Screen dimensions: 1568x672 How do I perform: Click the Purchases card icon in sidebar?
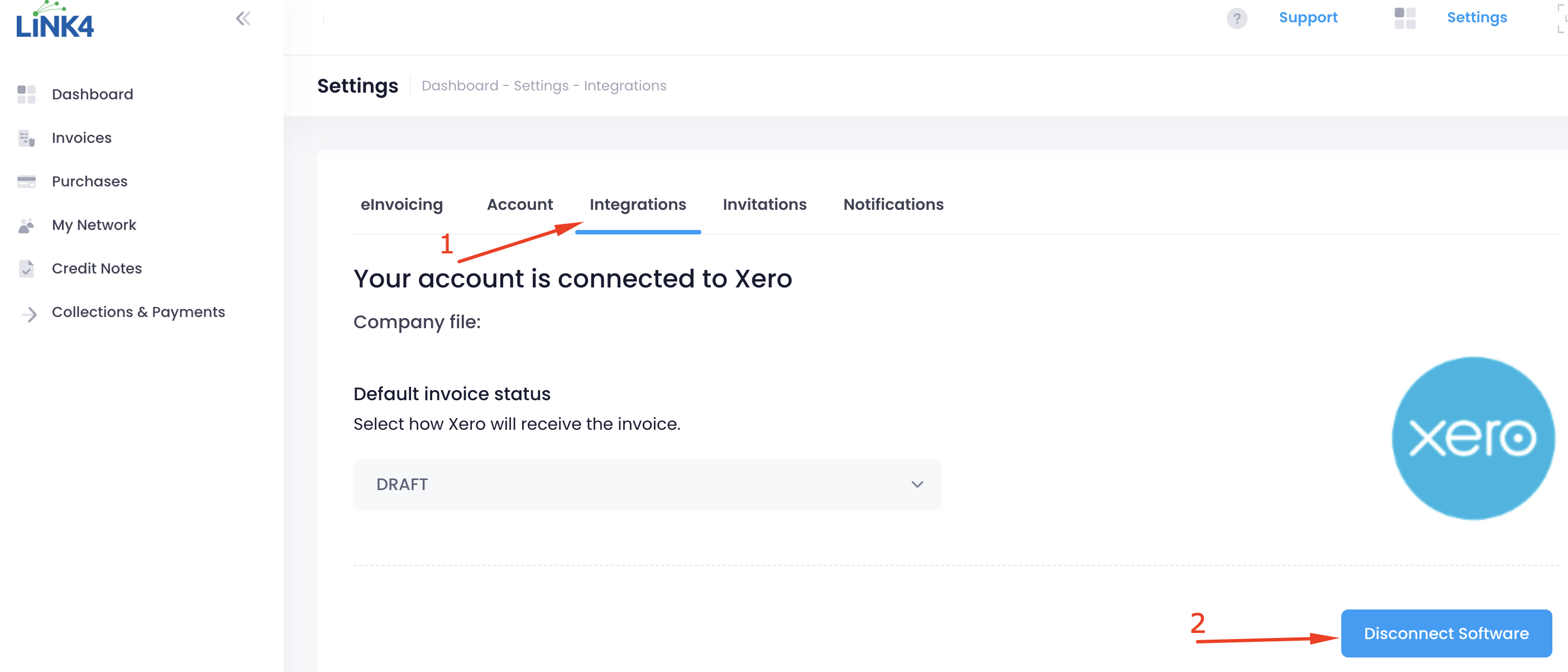(x=26, y=181)
